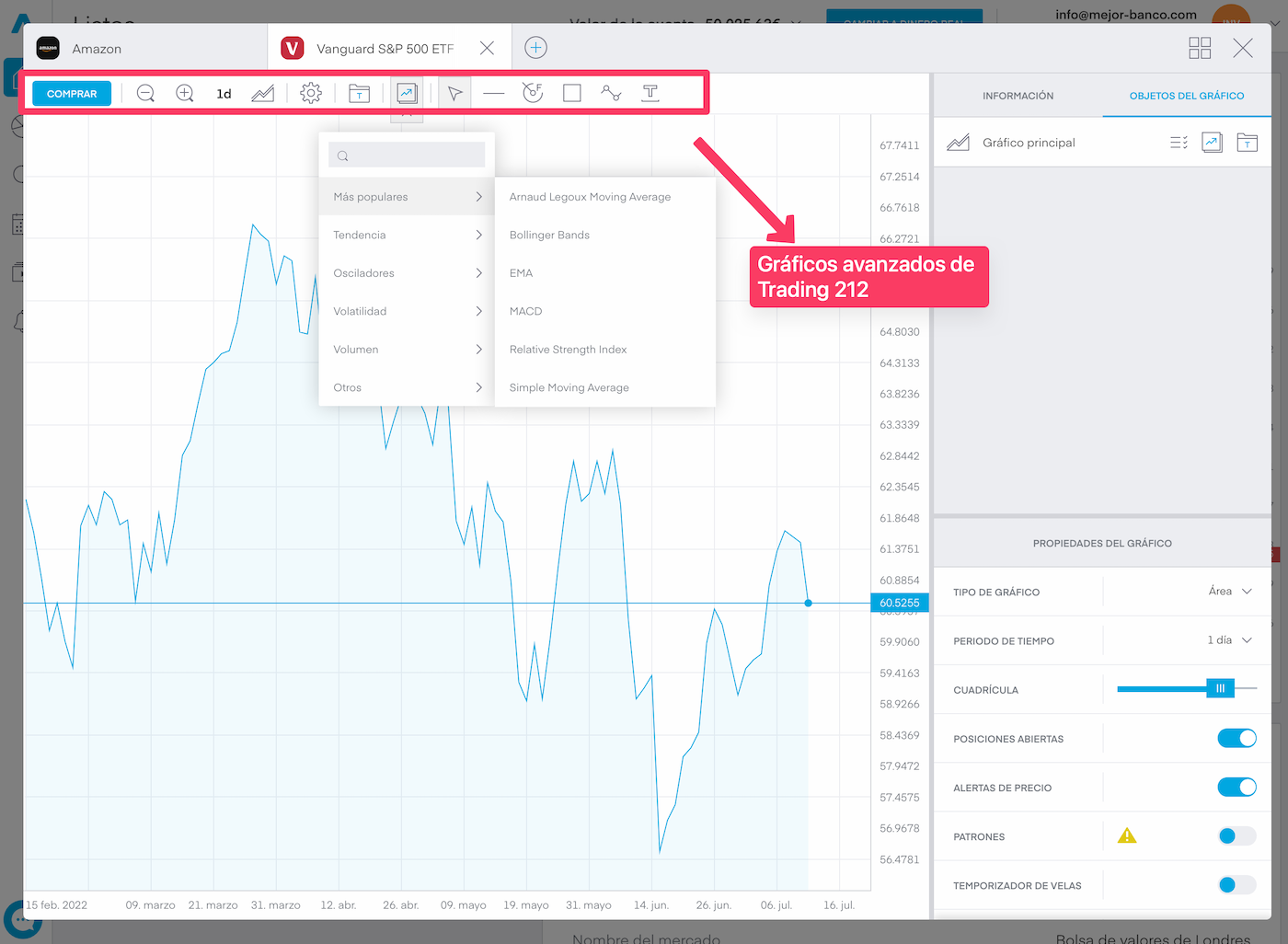Click the 31. mayo date label
This screenshot has width=1288, height=944.
(x=589, y=905)
